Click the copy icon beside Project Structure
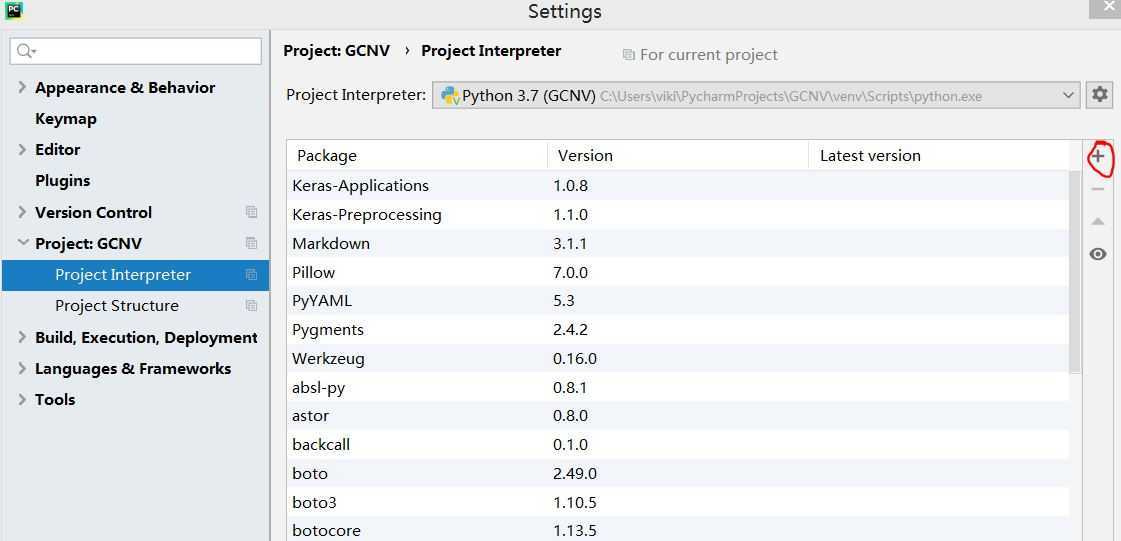 [x=251, y=305]
